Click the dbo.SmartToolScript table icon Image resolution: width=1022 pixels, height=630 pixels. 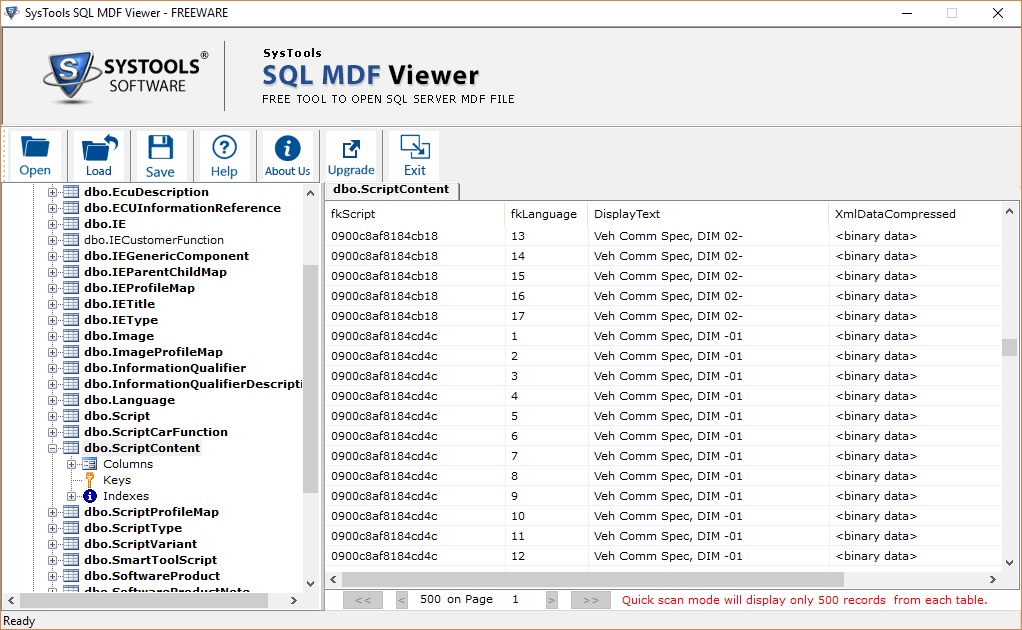click(x=71, y=560)
